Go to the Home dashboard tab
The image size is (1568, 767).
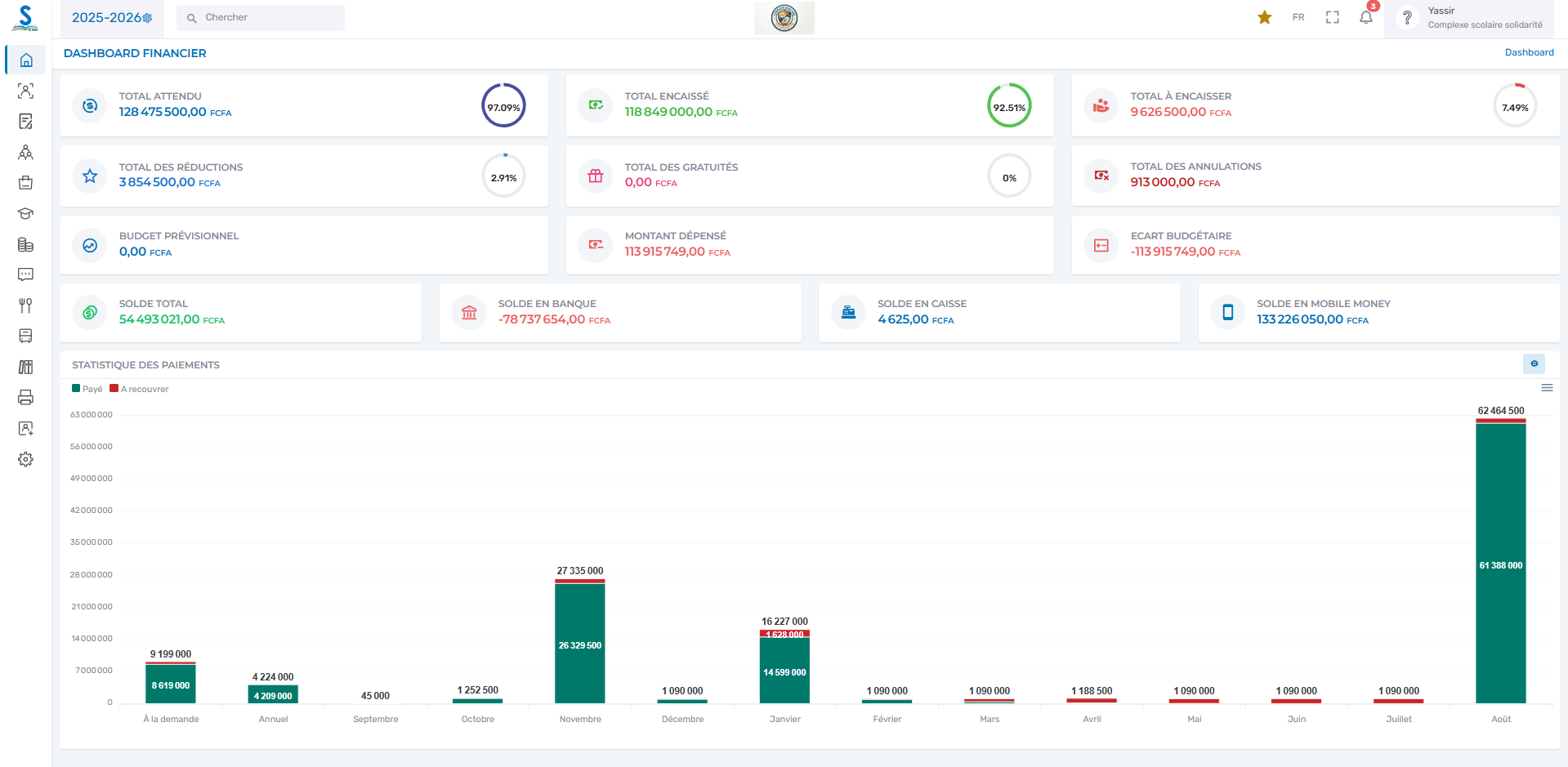(25, 60)
